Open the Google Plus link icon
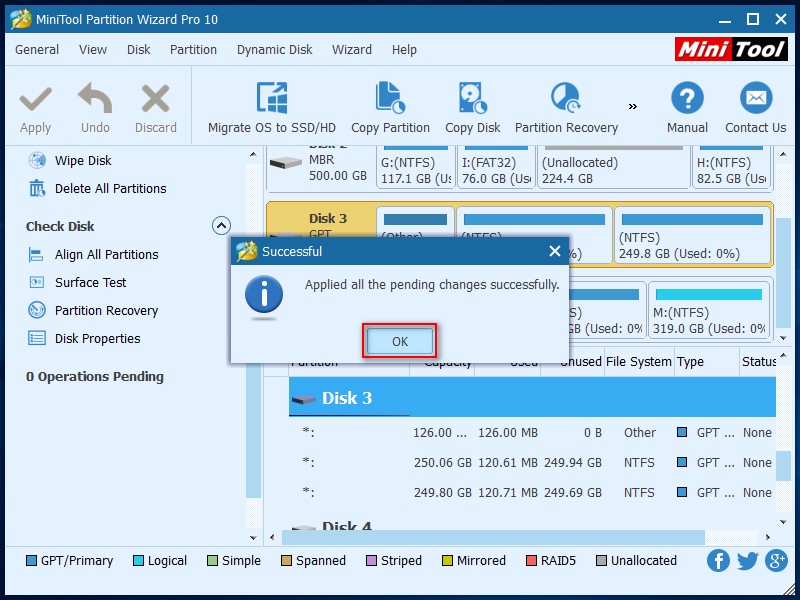 (x=777, y=561)
